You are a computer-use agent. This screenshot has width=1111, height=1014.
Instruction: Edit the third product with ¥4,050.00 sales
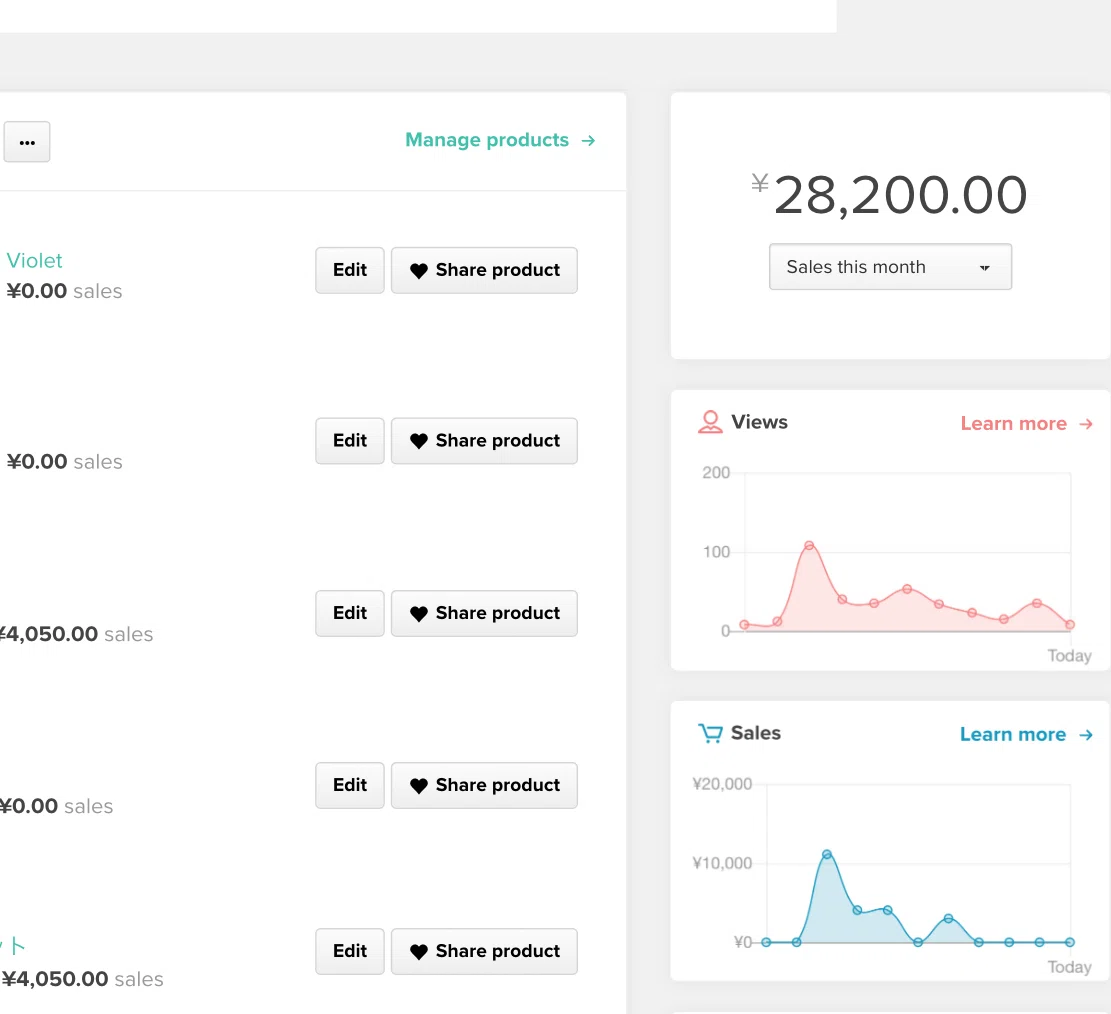(350, 613)
